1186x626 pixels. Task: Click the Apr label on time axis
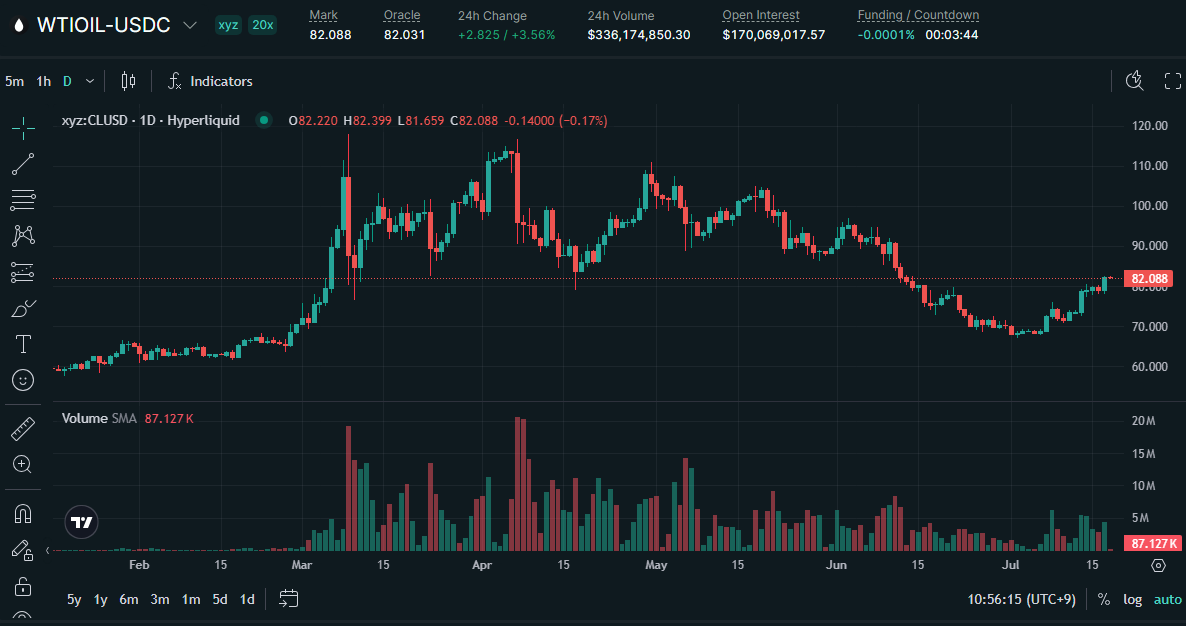[481, 565]
